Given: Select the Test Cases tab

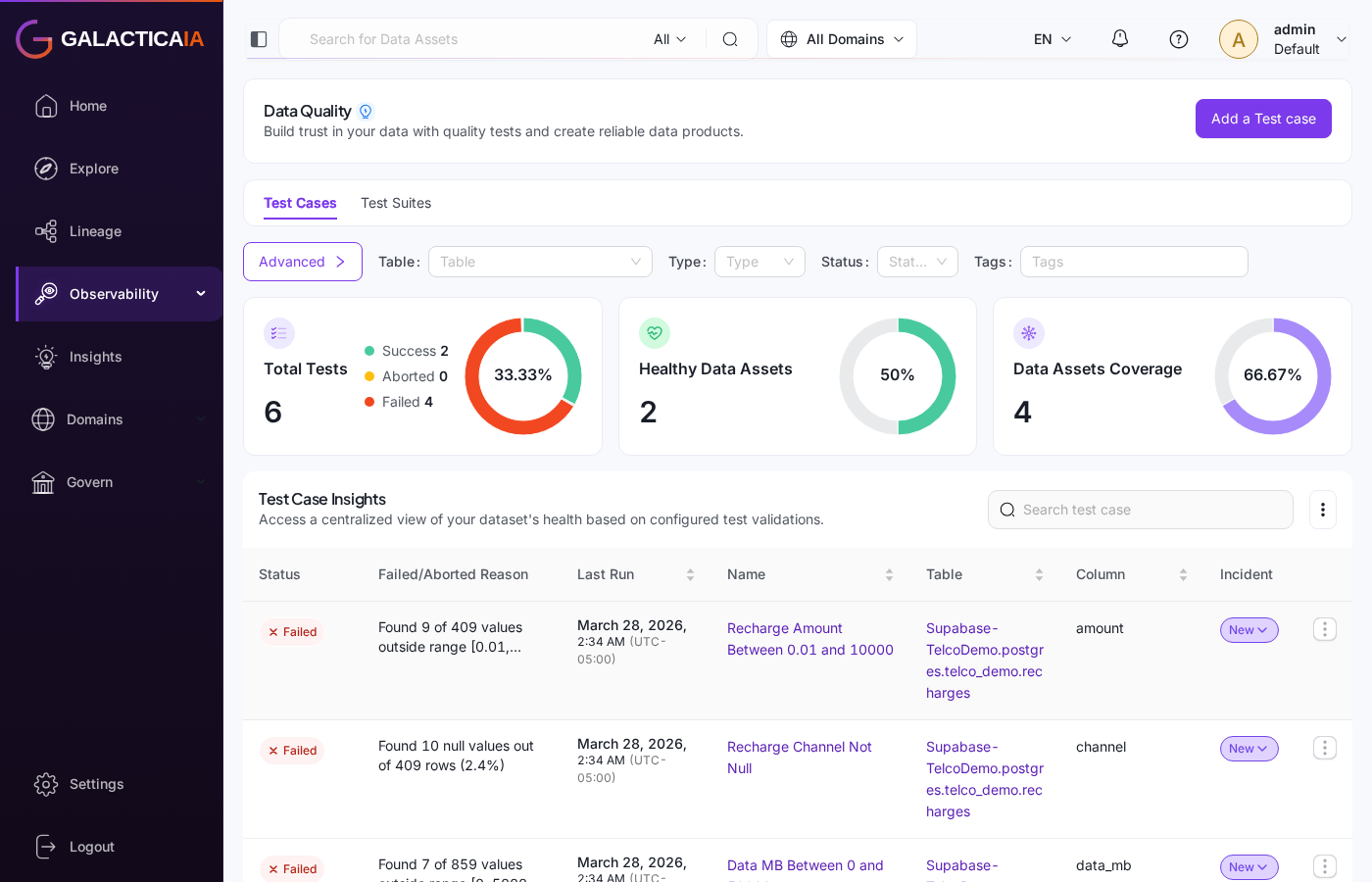Looking at the screenshot, I should point(300,203).
